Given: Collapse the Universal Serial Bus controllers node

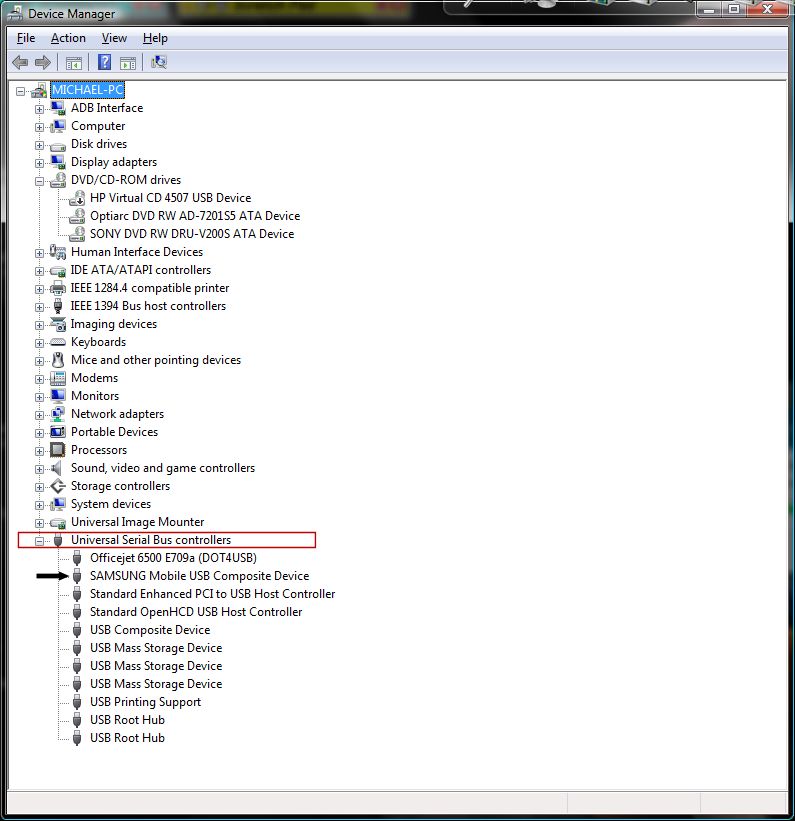Looking at the screenshot, I should [39, 540].
